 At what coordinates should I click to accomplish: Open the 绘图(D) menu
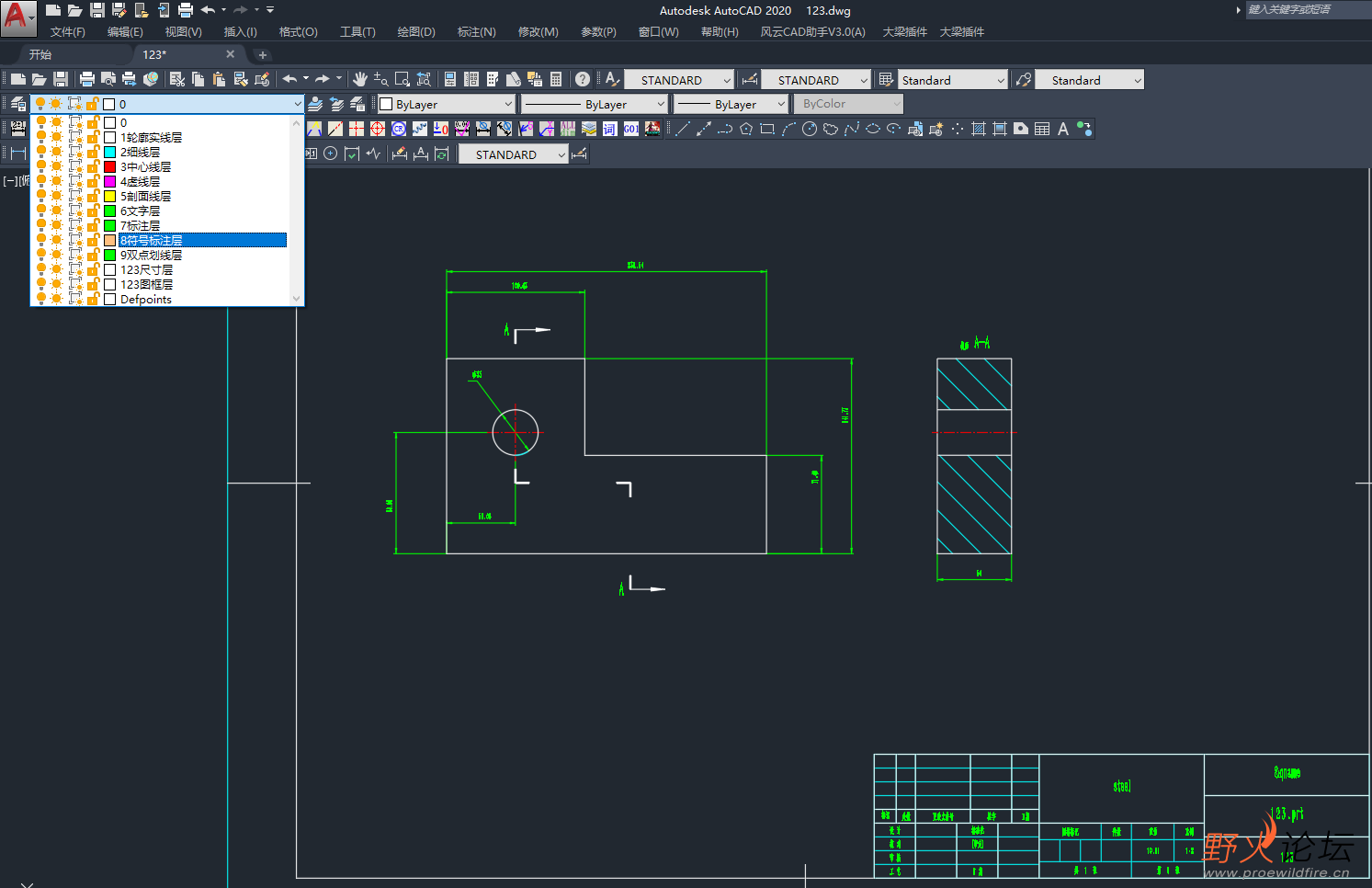tap(416, 31)
